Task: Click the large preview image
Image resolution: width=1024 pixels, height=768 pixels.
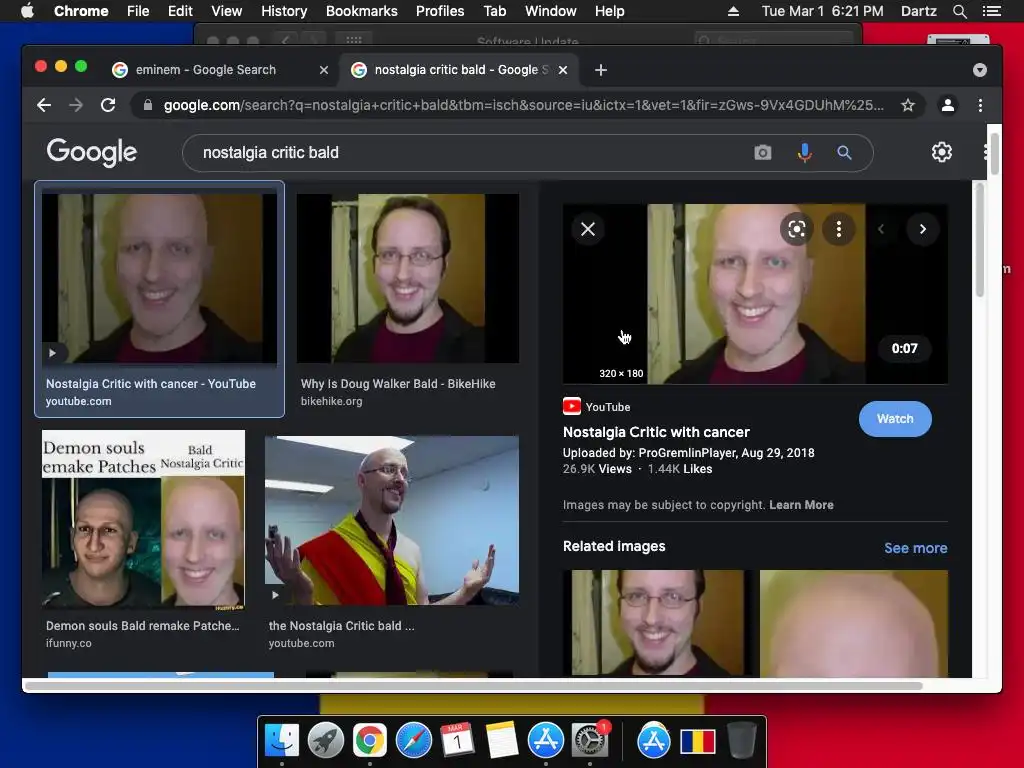Action: tap(756, 294)
